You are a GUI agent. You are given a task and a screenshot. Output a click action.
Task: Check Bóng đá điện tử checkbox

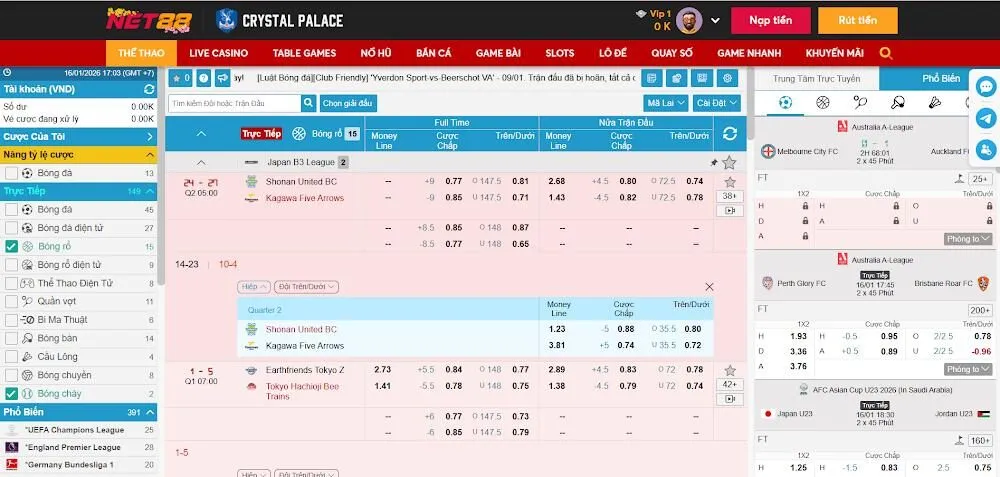(11, 228)
